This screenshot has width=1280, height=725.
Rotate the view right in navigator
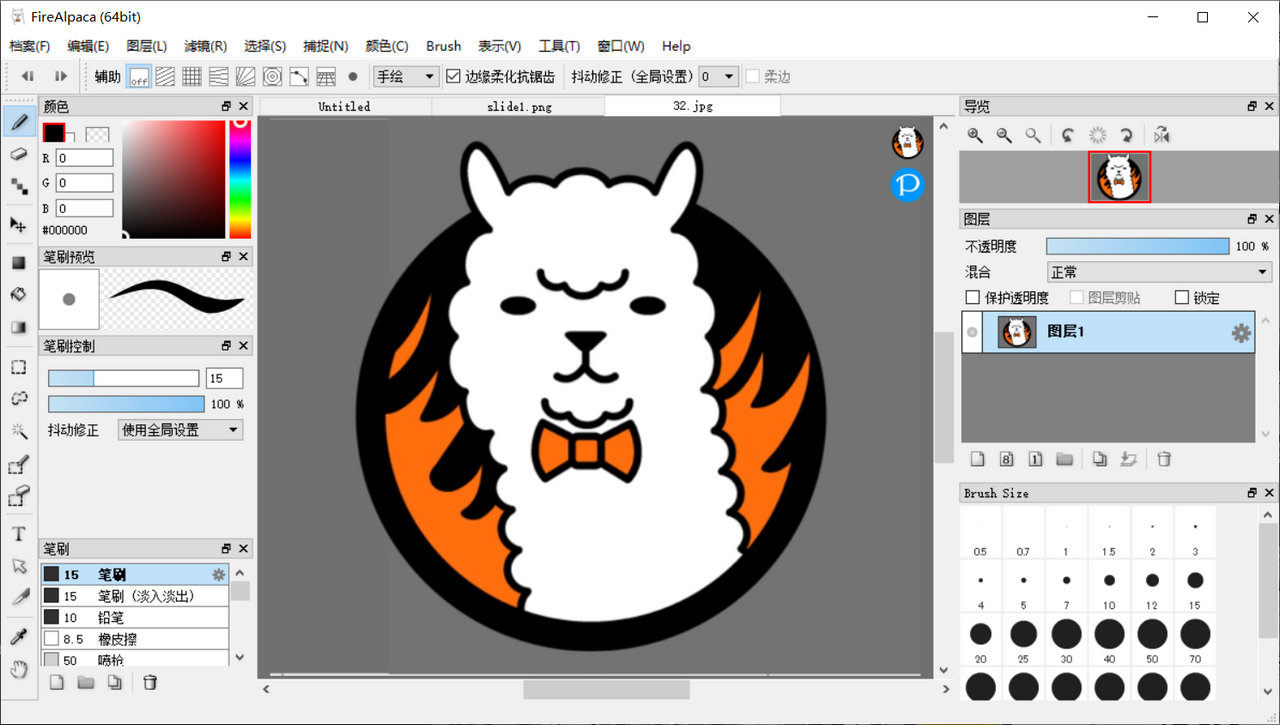1127,135
